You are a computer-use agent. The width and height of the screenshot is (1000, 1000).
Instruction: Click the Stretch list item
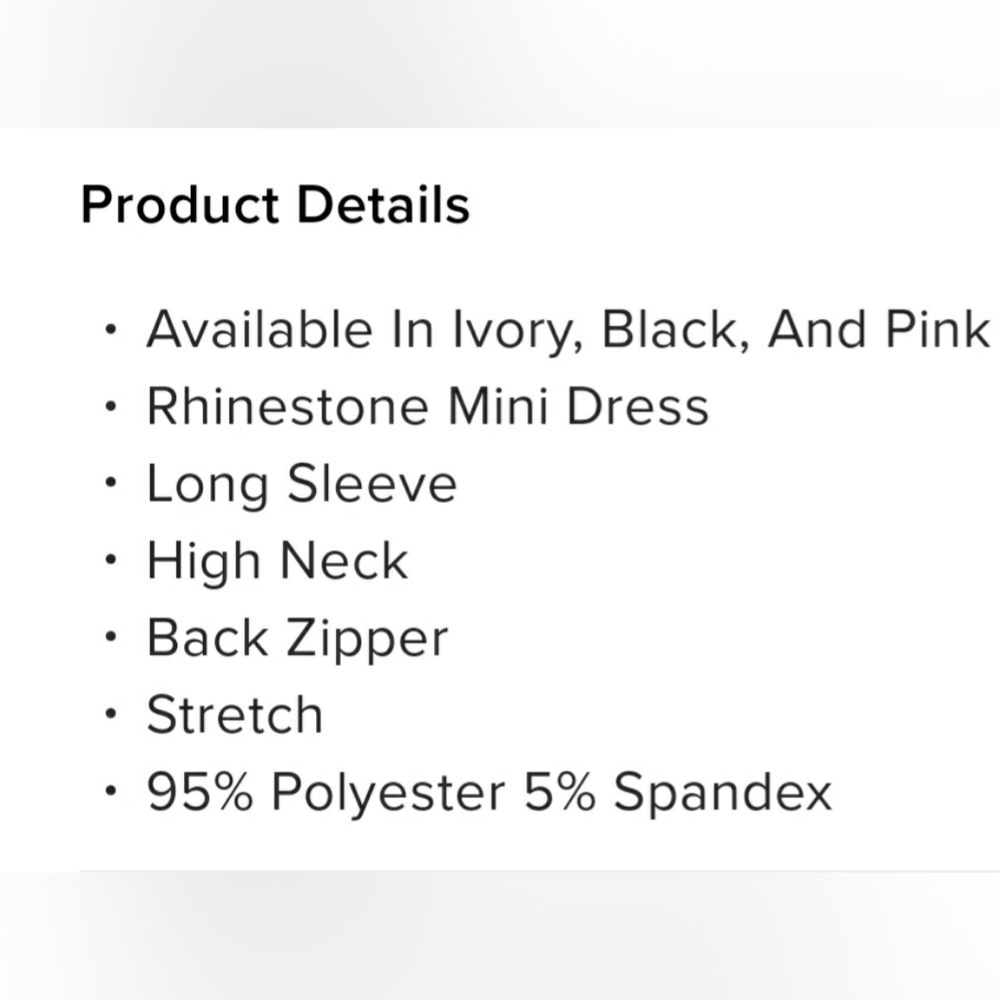(235, 715)
